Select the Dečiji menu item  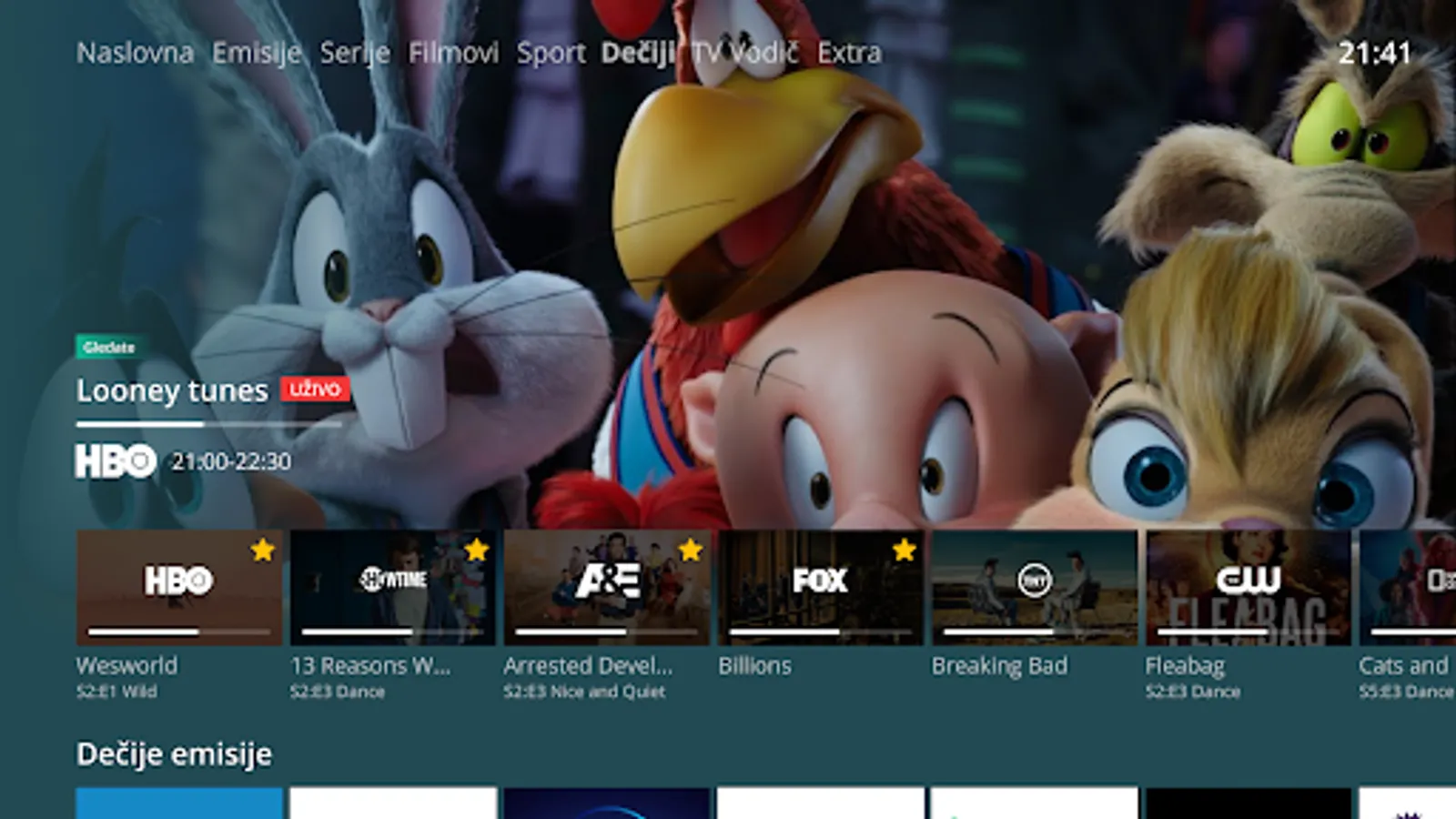point(638,53)
